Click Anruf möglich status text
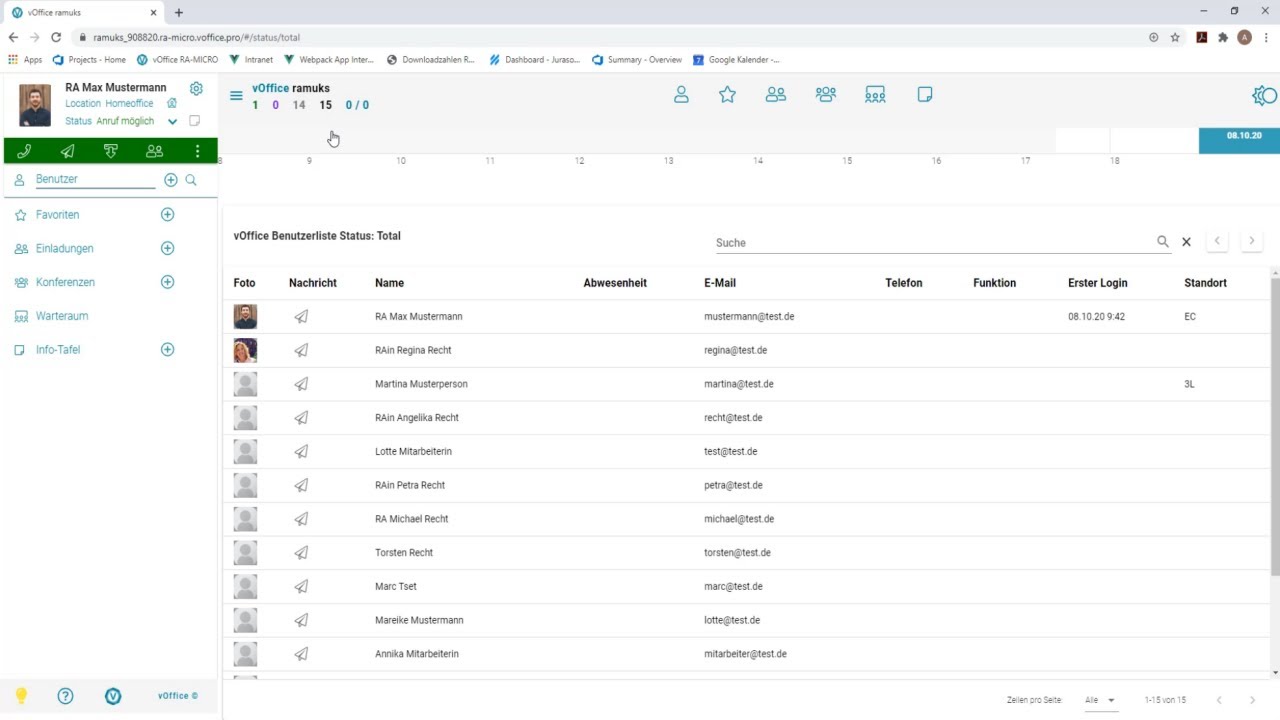The height and width of the screenshot is (720, 1280). pos(125,121)
